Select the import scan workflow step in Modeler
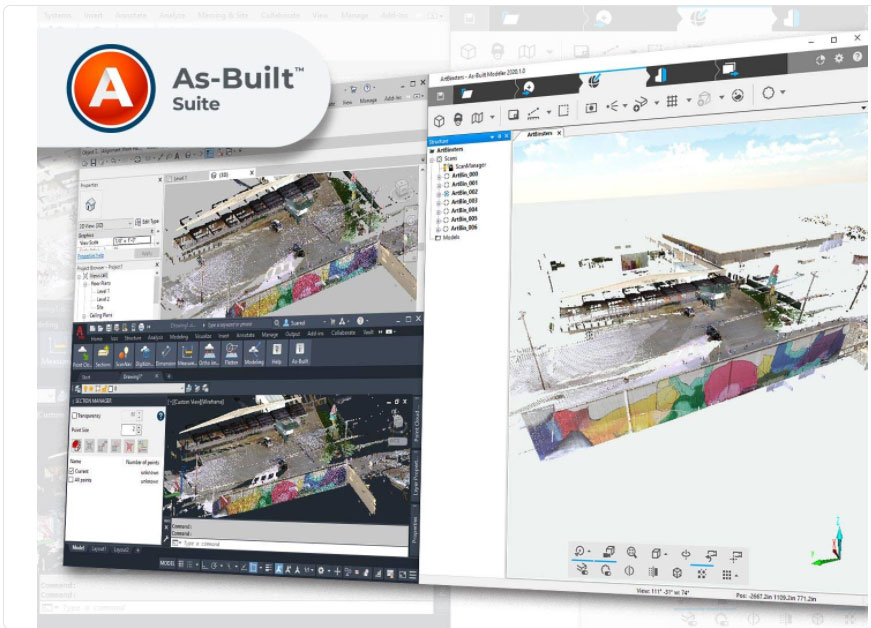This screenshot has height=628, width=871. 528,87
